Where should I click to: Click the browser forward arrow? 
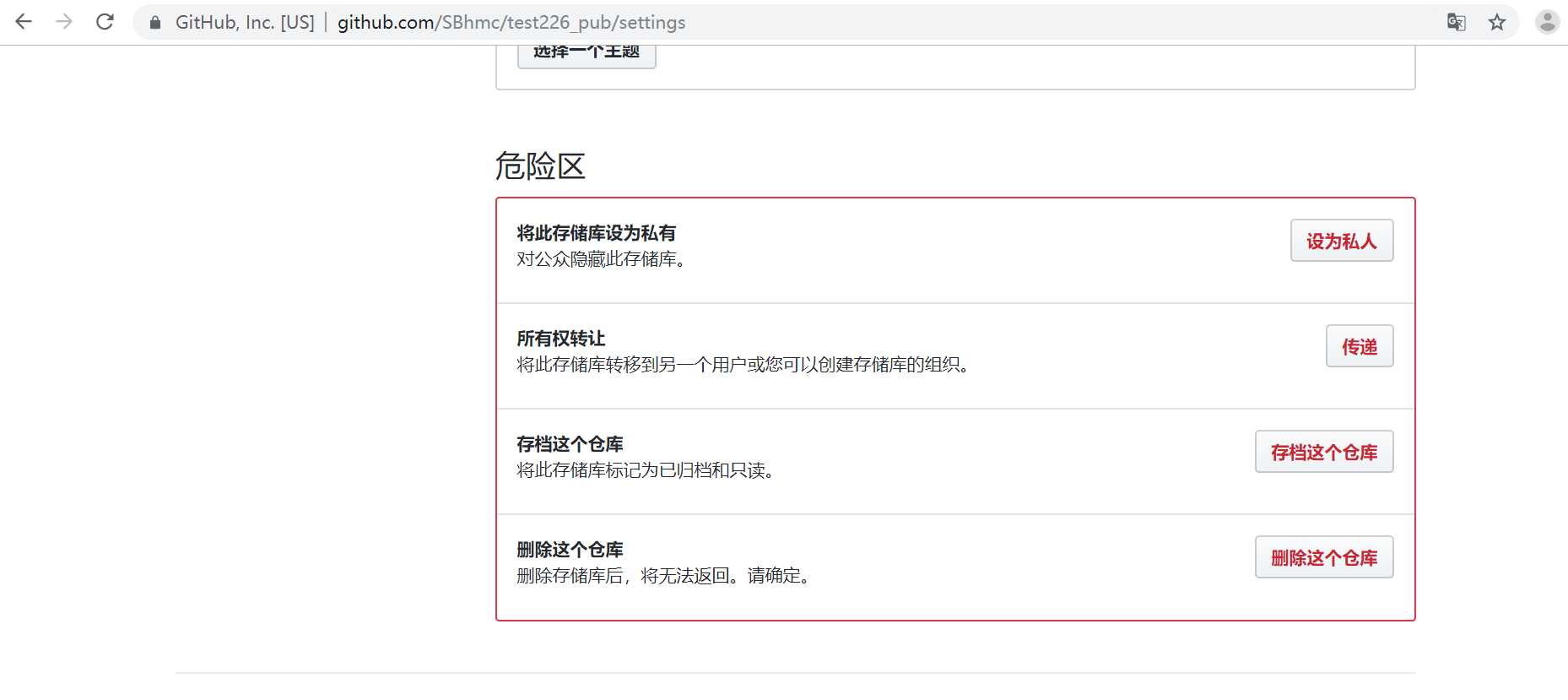coord(64,22)
